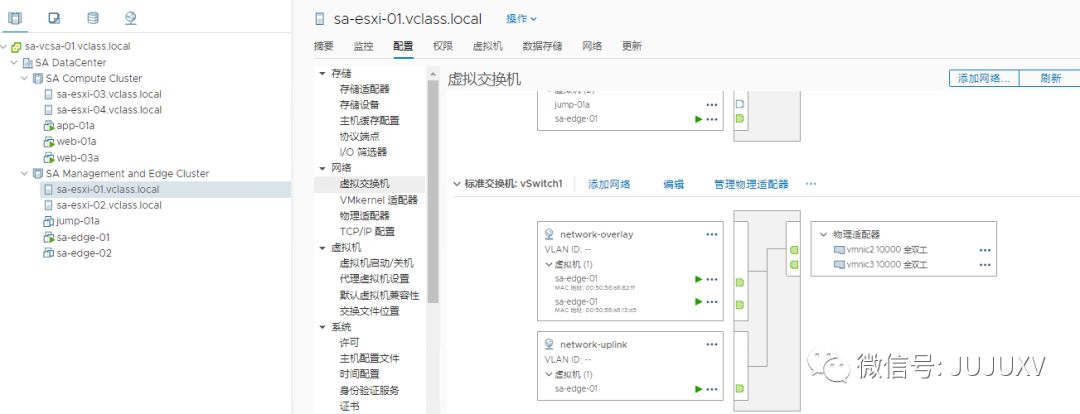Collapse the 虚拟机 (1) list under network-uplink
The height and width of the screenshot is (414, 1080).
548,375
